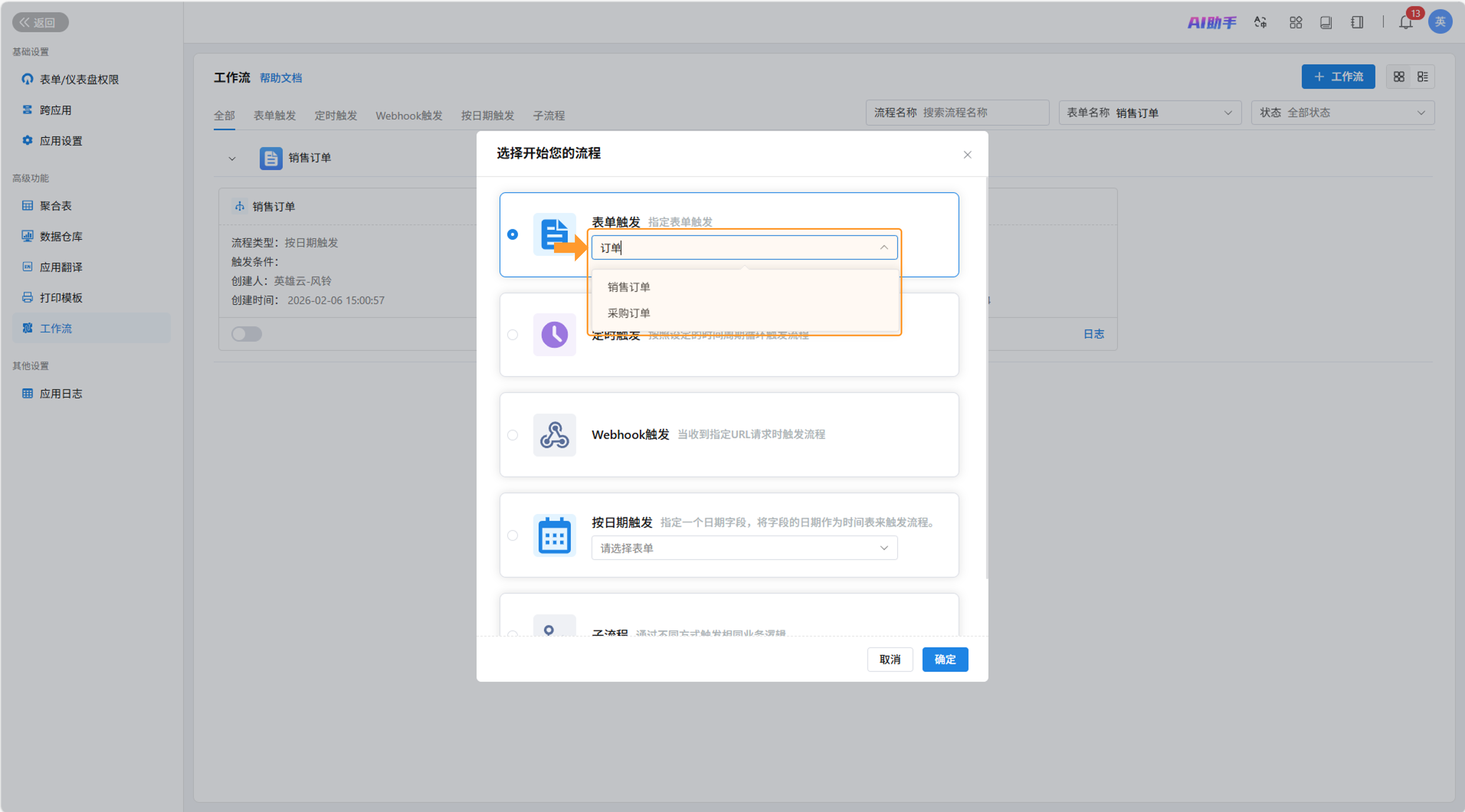The height and width of the screenshot is (812, 1465).
Task: Switch to list view icon
Action: [x=1423, y=77]
